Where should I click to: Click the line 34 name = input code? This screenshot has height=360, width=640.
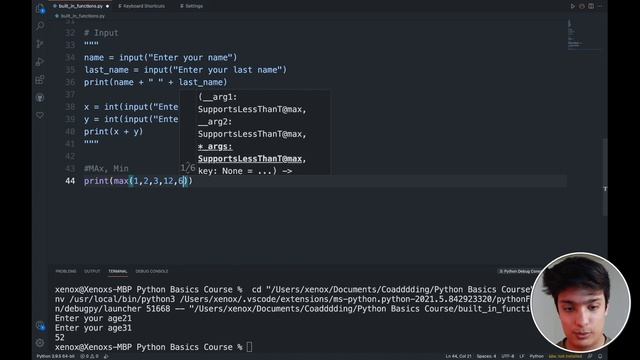160,58
